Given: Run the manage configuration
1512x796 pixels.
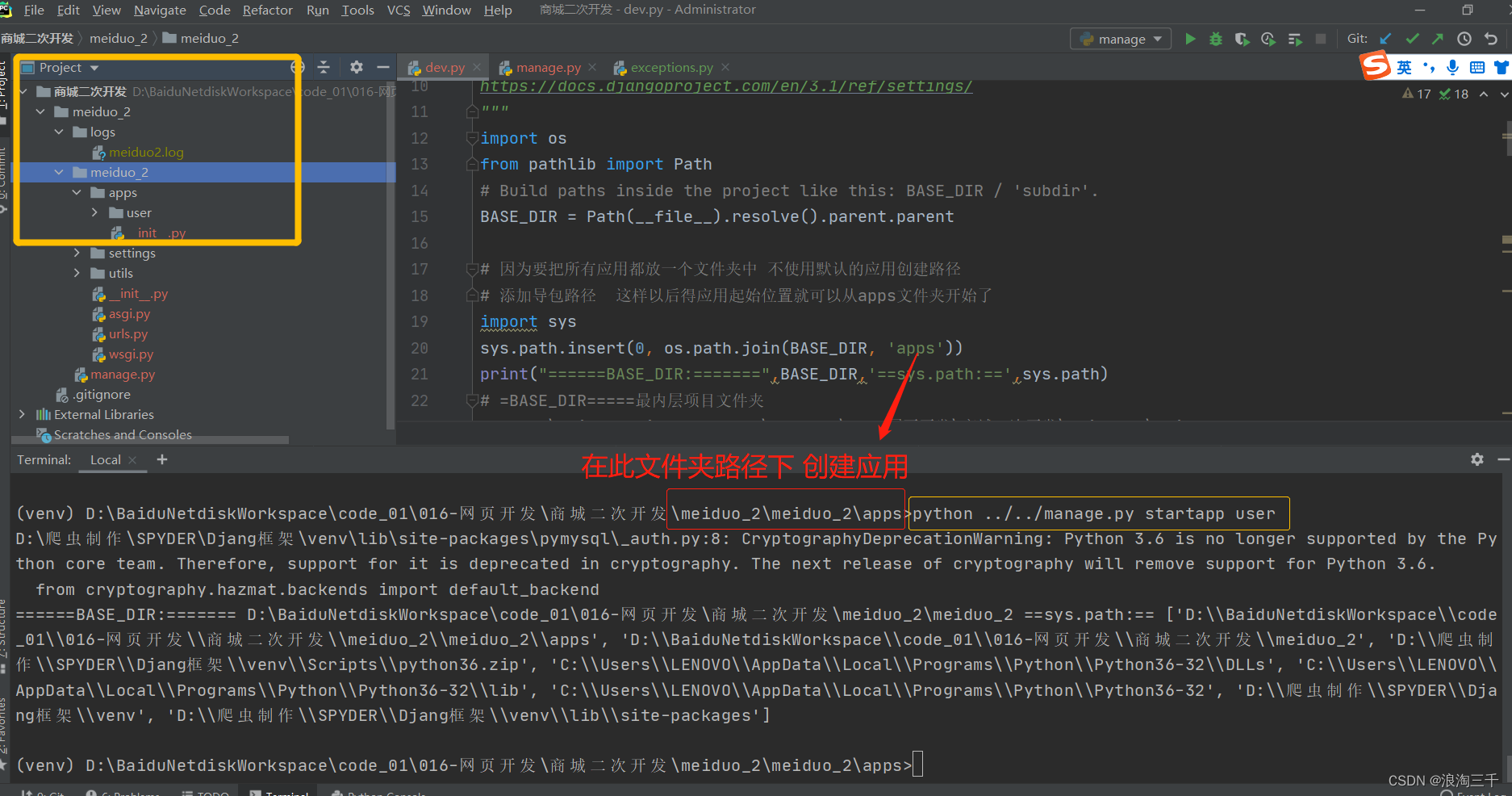Looking at the screenshot, I should [1190, 39].
